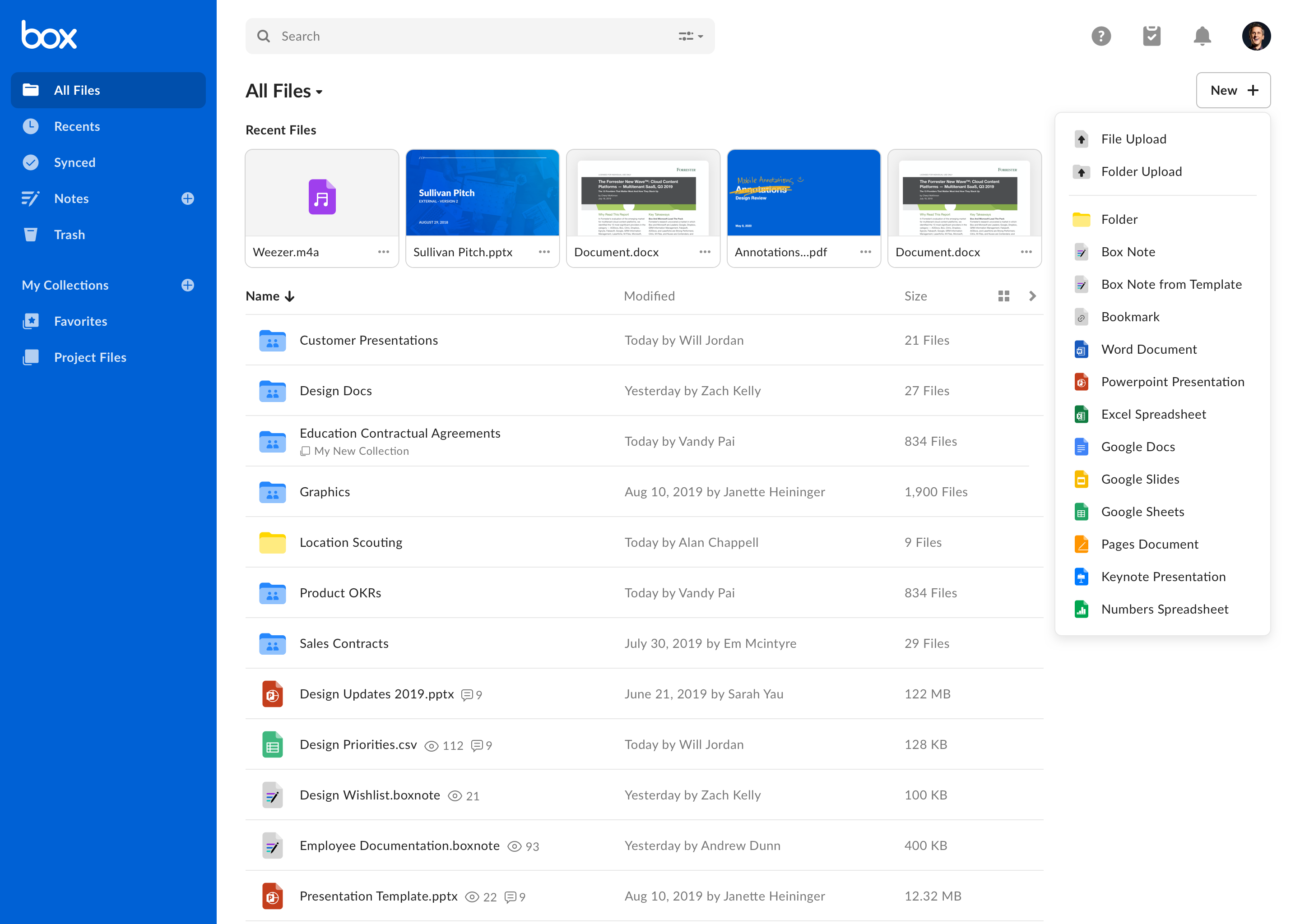
Task: Open the Trash section
Action: click(69, 234)
